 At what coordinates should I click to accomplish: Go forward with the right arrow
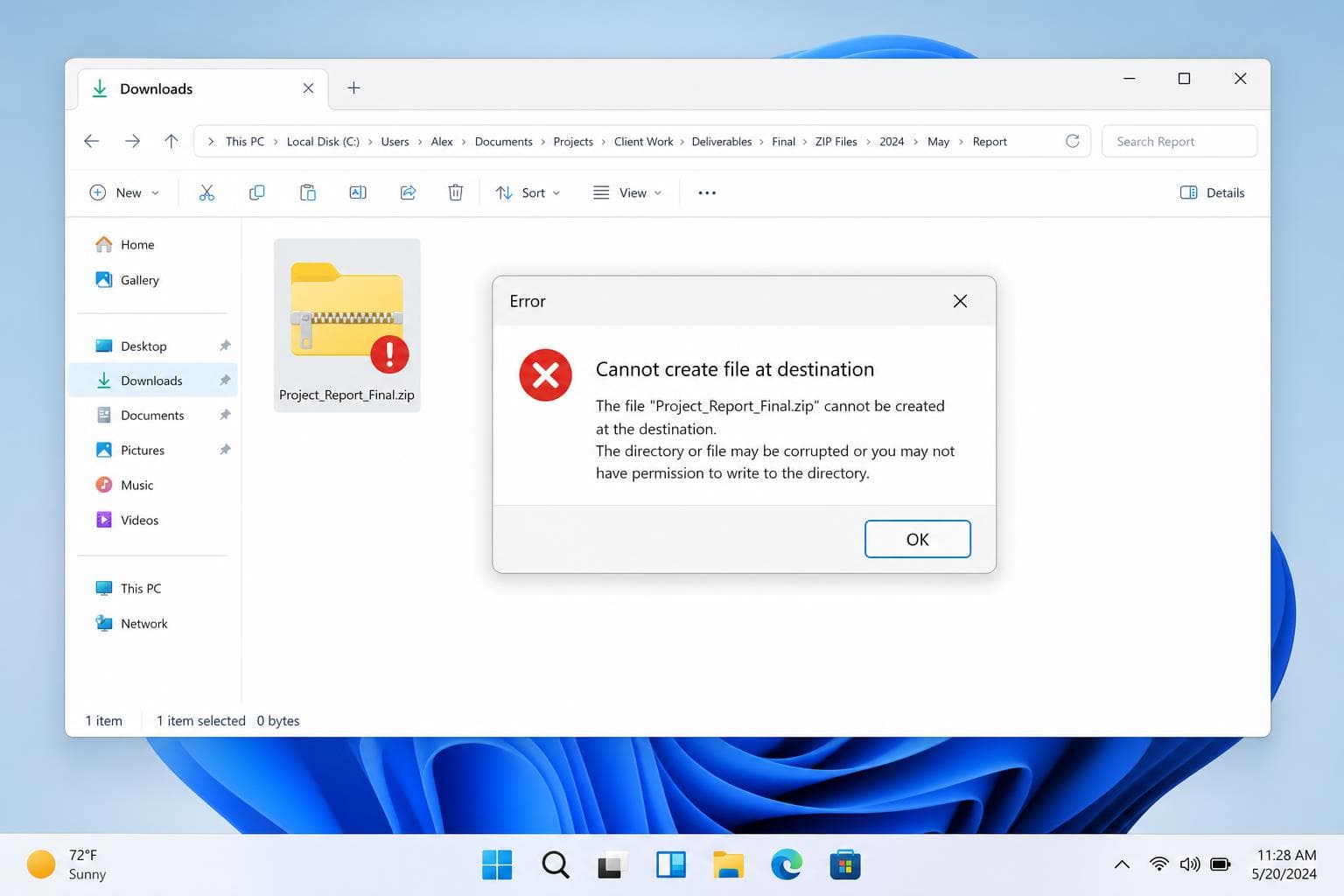[132, 141]
